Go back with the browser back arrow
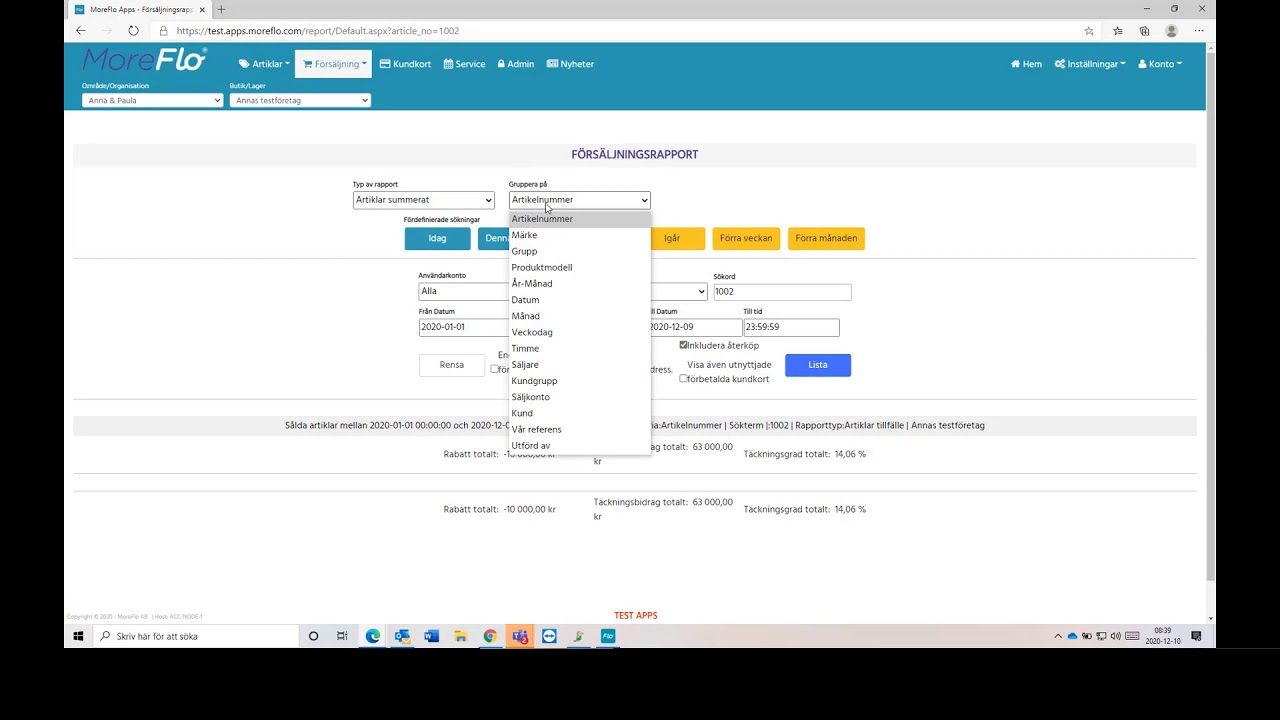 [81, 31]
